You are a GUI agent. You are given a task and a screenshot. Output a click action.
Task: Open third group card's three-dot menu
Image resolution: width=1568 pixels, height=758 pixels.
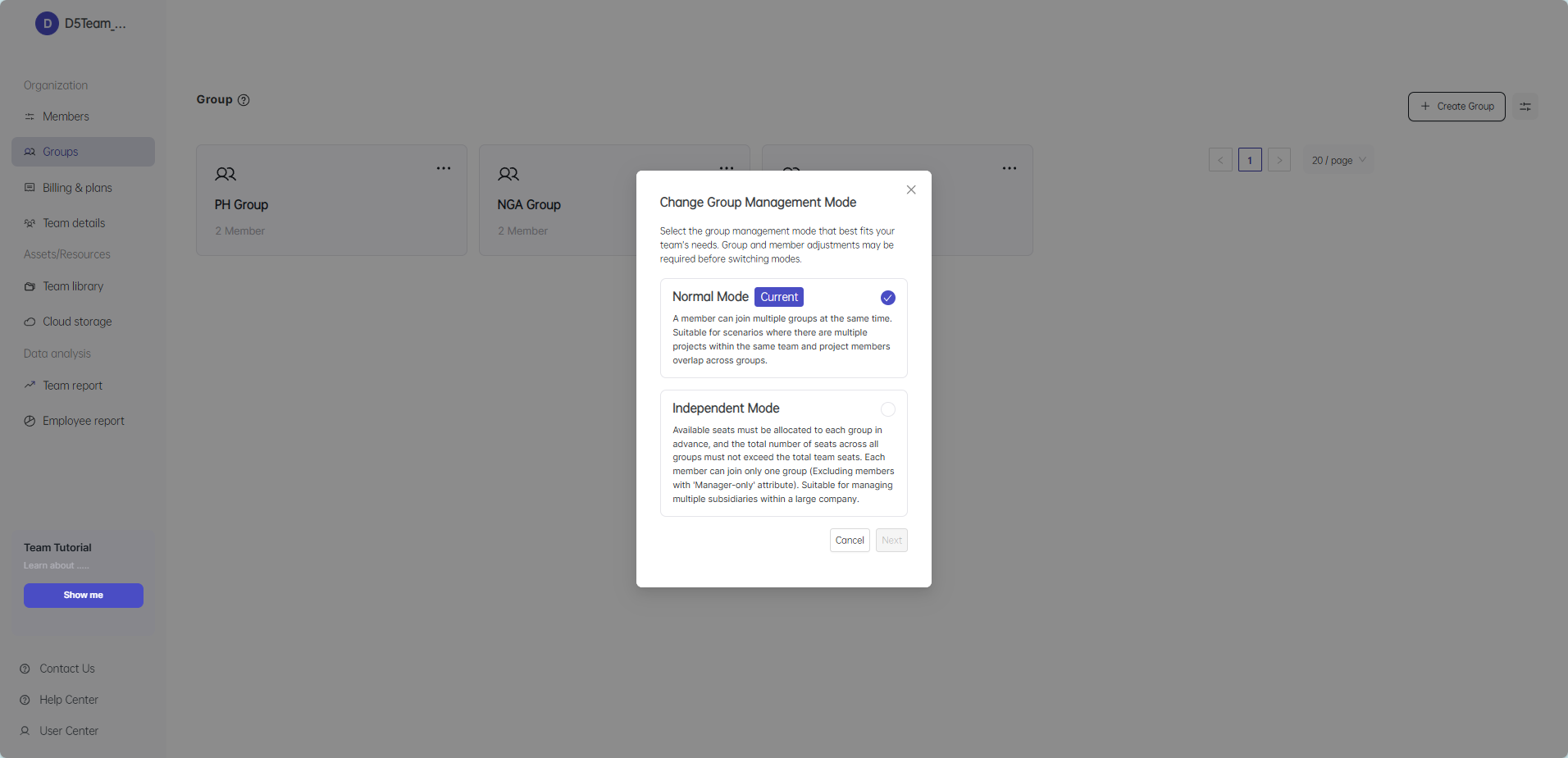pyautogui.click(x=1010, y=168)
